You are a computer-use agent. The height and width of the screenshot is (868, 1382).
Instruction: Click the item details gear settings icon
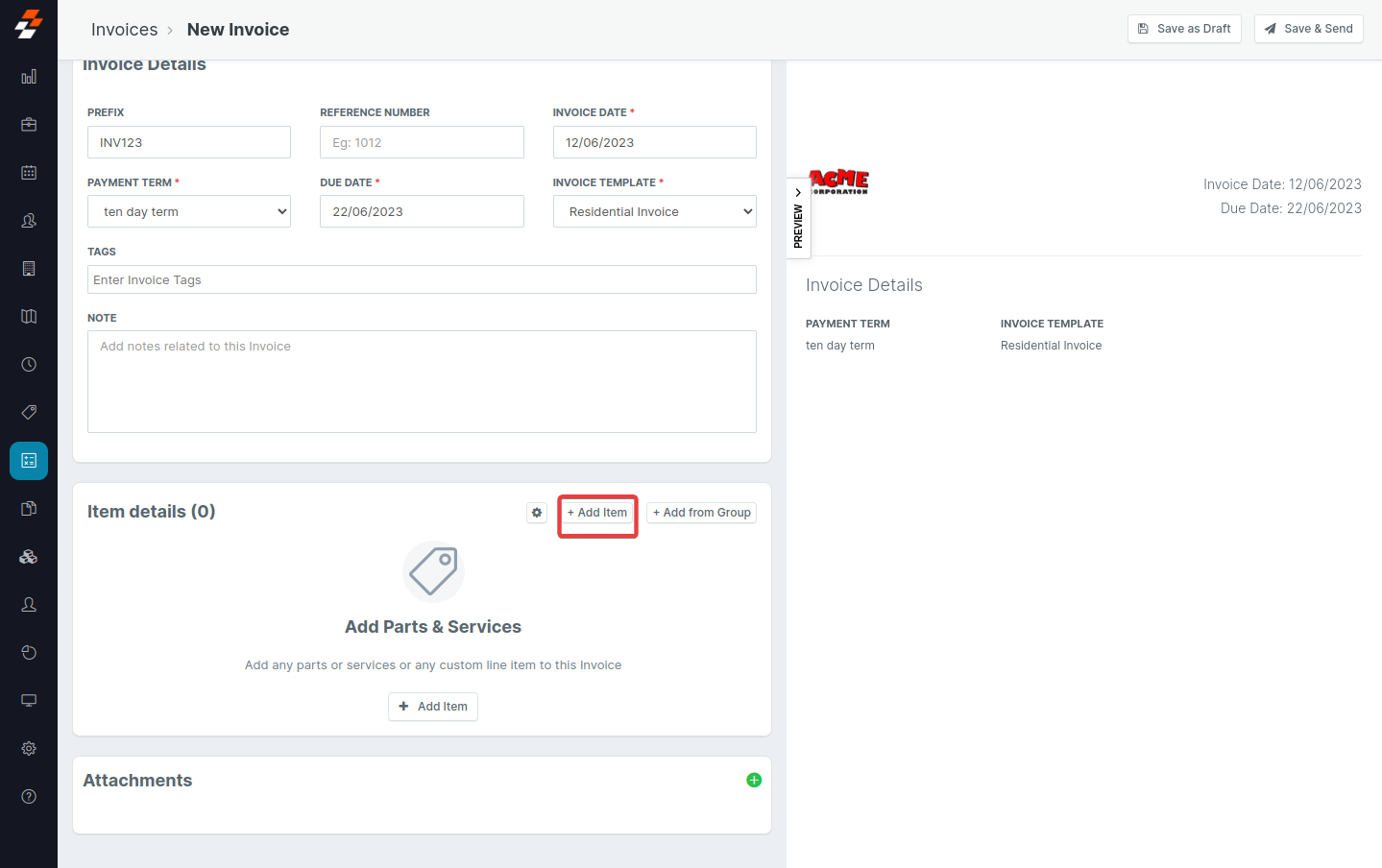537,513
